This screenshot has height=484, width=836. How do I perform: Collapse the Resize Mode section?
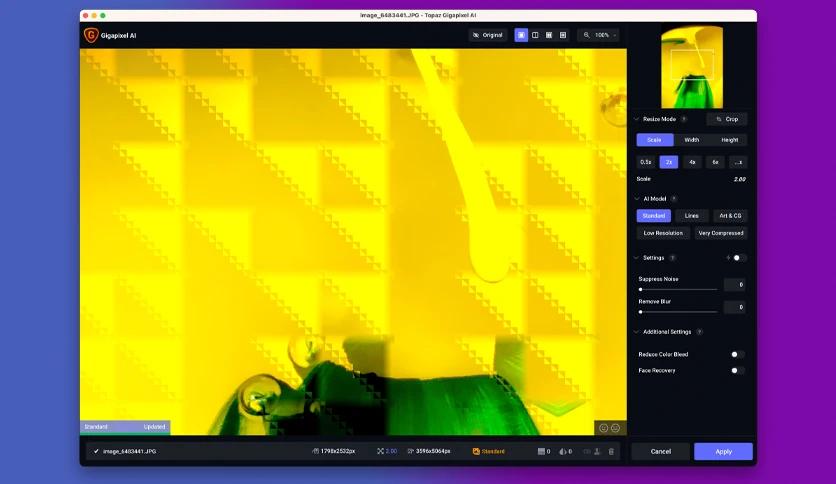[637, 119]
